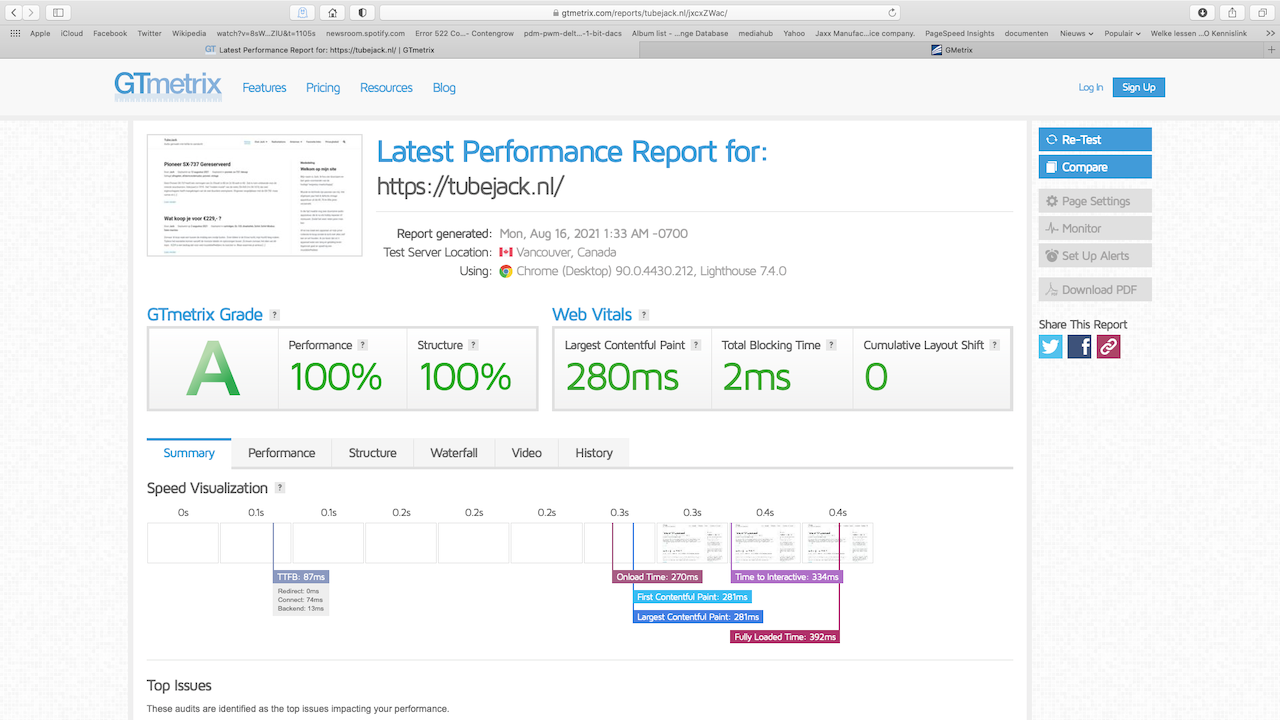Share the report on Facebook
The width and height of the screenshot is (1280, 720).
[1080, 346]
